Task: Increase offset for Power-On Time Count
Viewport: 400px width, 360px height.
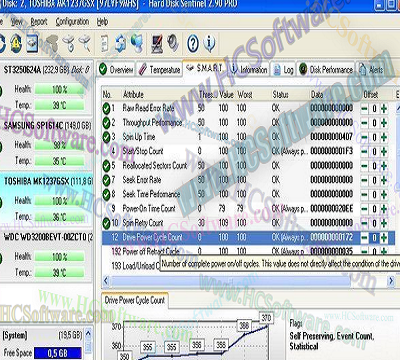Action: pos(384,209)
